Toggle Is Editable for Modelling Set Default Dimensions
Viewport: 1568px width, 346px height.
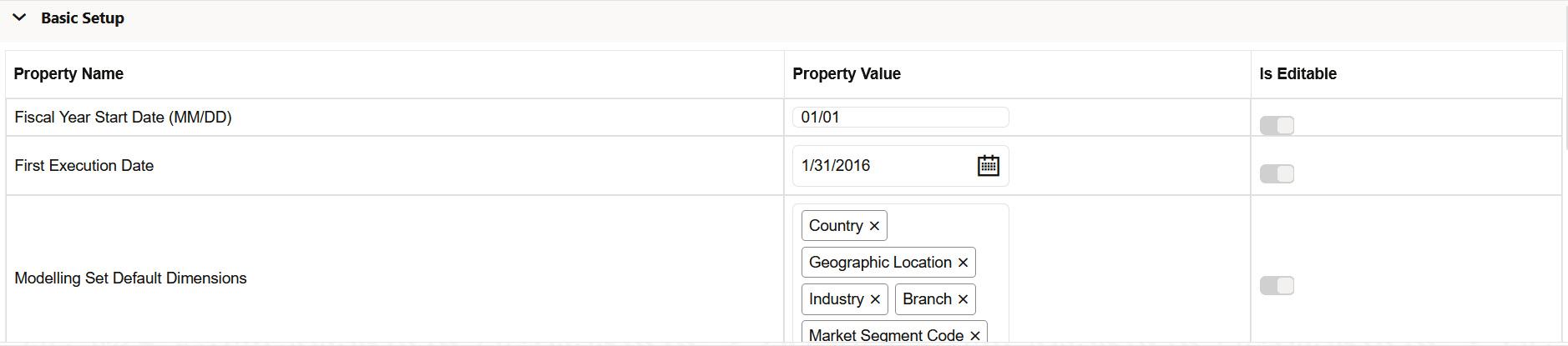[x=1277, y=285]
